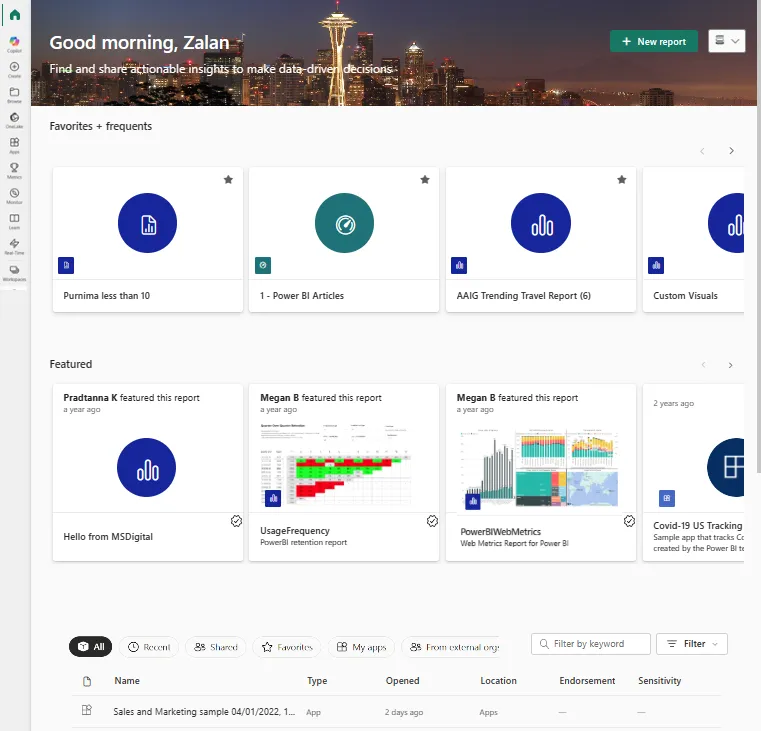The width and height of the screenshot is (761, 731).
Task: Open Custom Visuals title
Action: pos(685,296)
